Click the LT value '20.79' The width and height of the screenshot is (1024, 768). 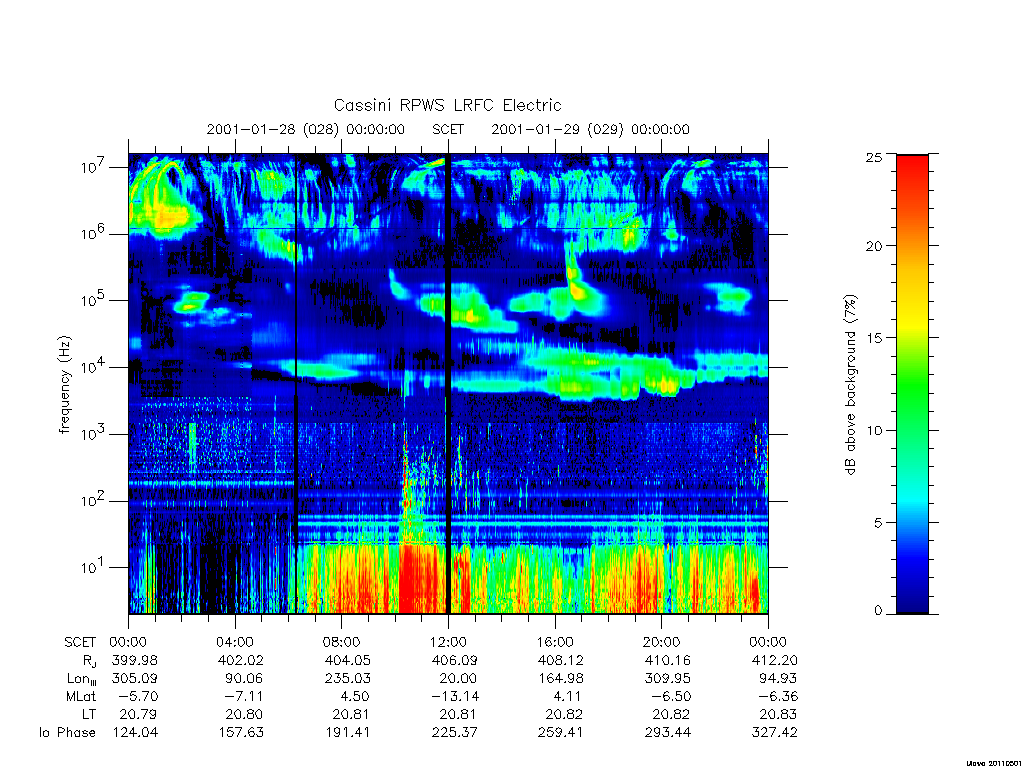pos(138,714)
